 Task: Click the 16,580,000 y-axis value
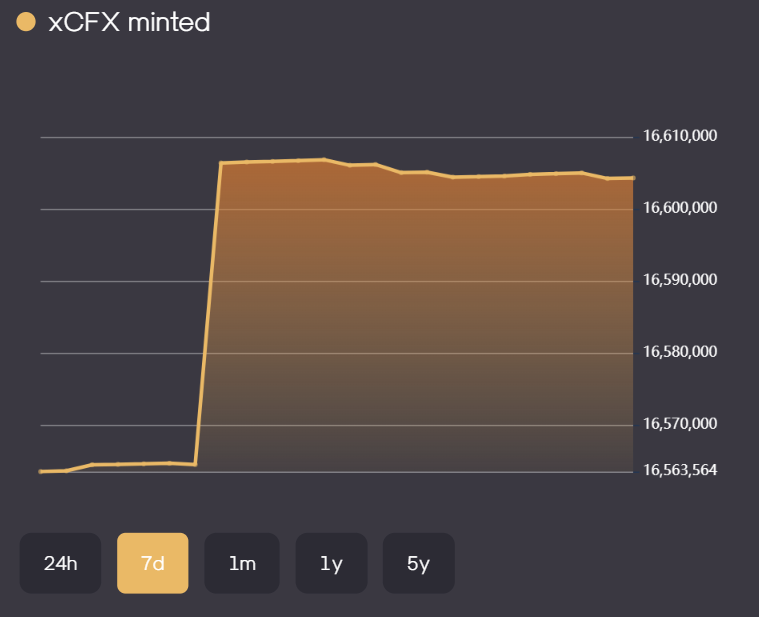pos(679,352)
